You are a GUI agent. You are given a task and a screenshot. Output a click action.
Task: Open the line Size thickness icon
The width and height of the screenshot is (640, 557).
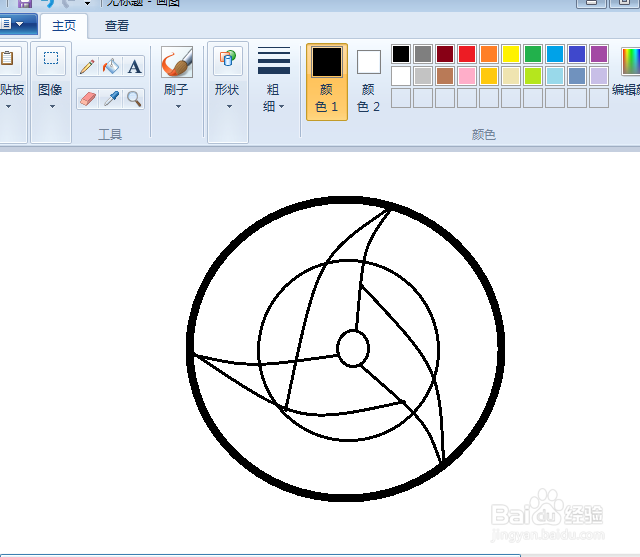pyautogui.click(x=274, y=60)
